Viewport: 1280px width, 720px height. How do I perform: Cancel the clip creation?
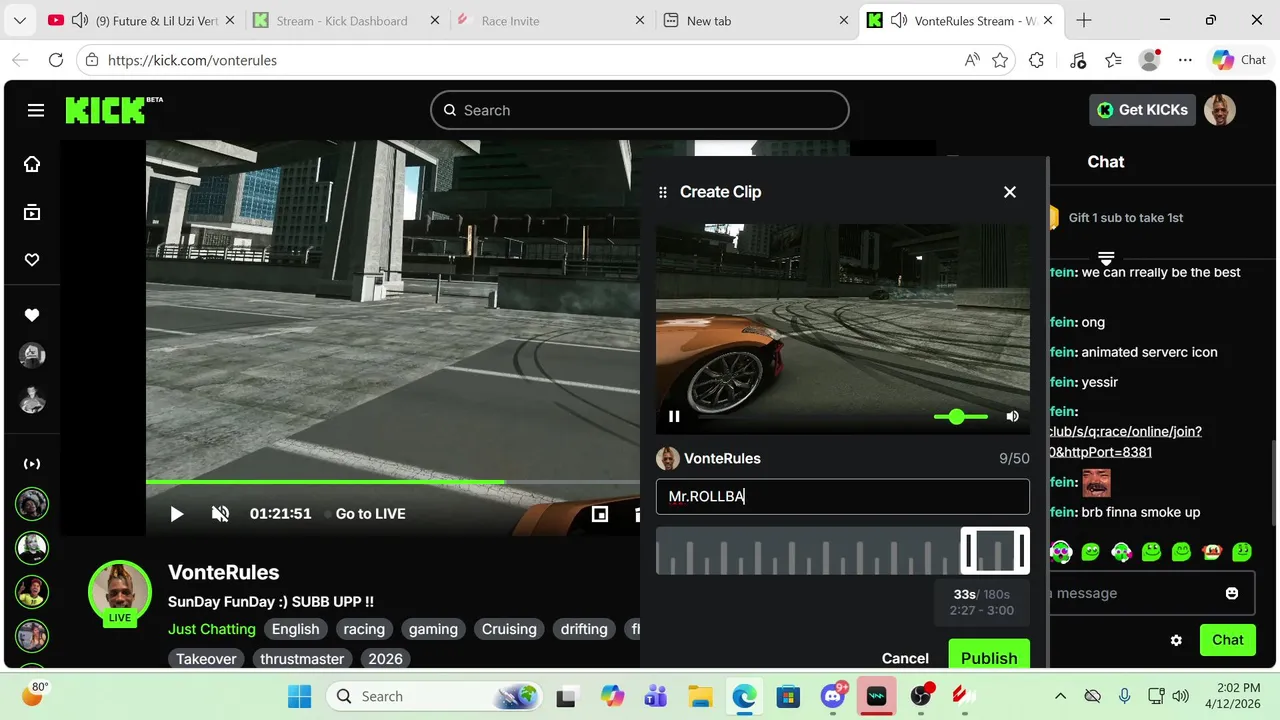point(905,658)
